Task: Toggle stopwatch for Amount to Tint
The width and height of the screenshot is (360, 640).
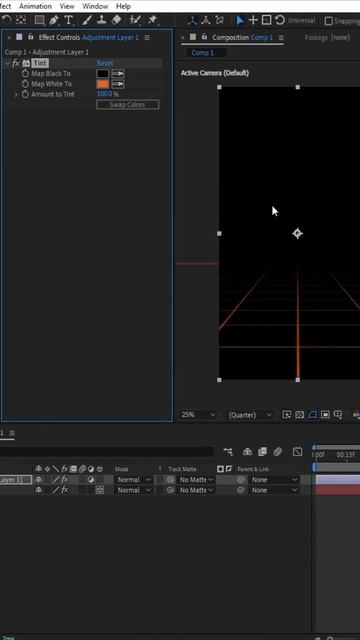Action: pyautogui.click(x=25, y=94)
